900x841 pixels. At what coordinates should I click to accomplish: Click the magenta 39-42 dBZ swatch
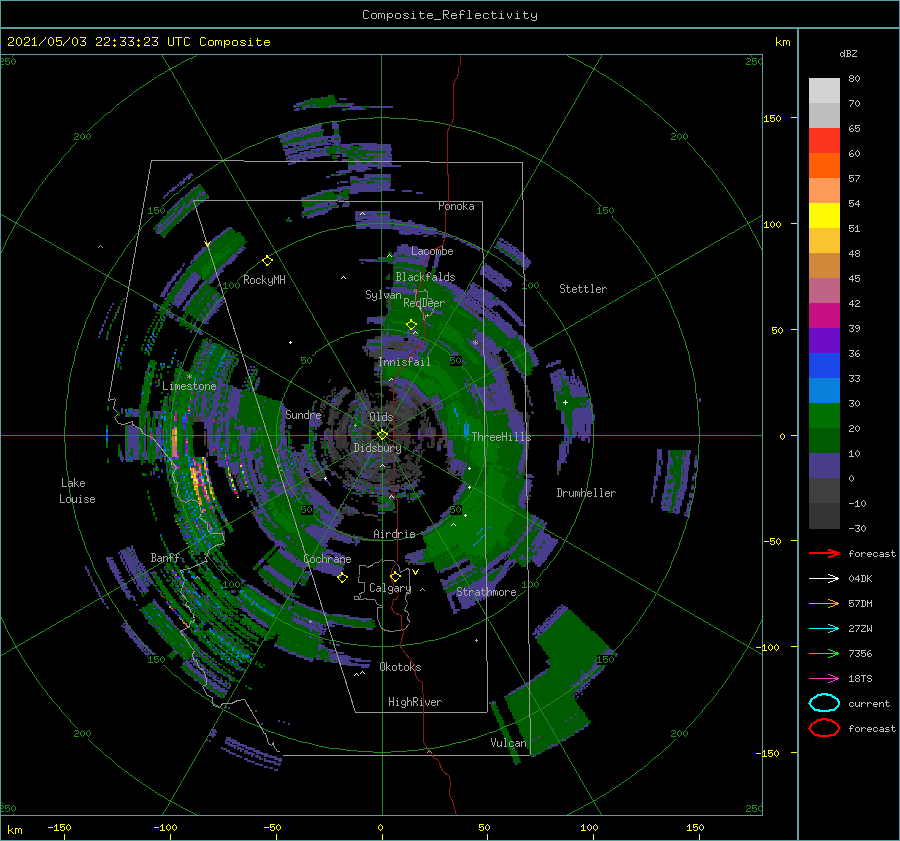point(824,315)
